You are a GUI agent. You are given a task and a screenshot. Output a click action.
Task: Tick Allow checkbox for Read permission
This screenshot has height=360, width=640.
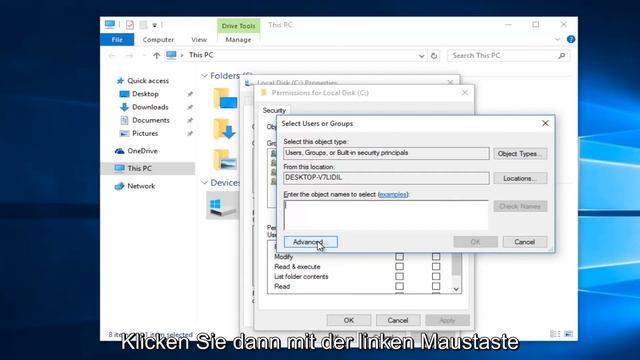tap(400, 287)
